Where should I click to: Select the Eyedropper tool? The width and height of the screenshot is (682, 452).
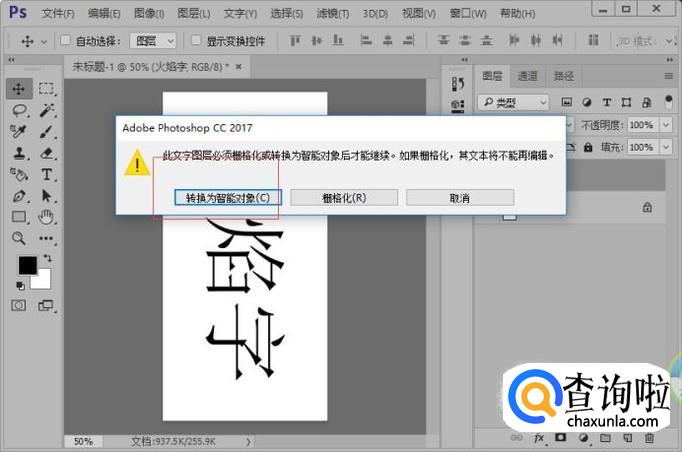coord(19,131)
